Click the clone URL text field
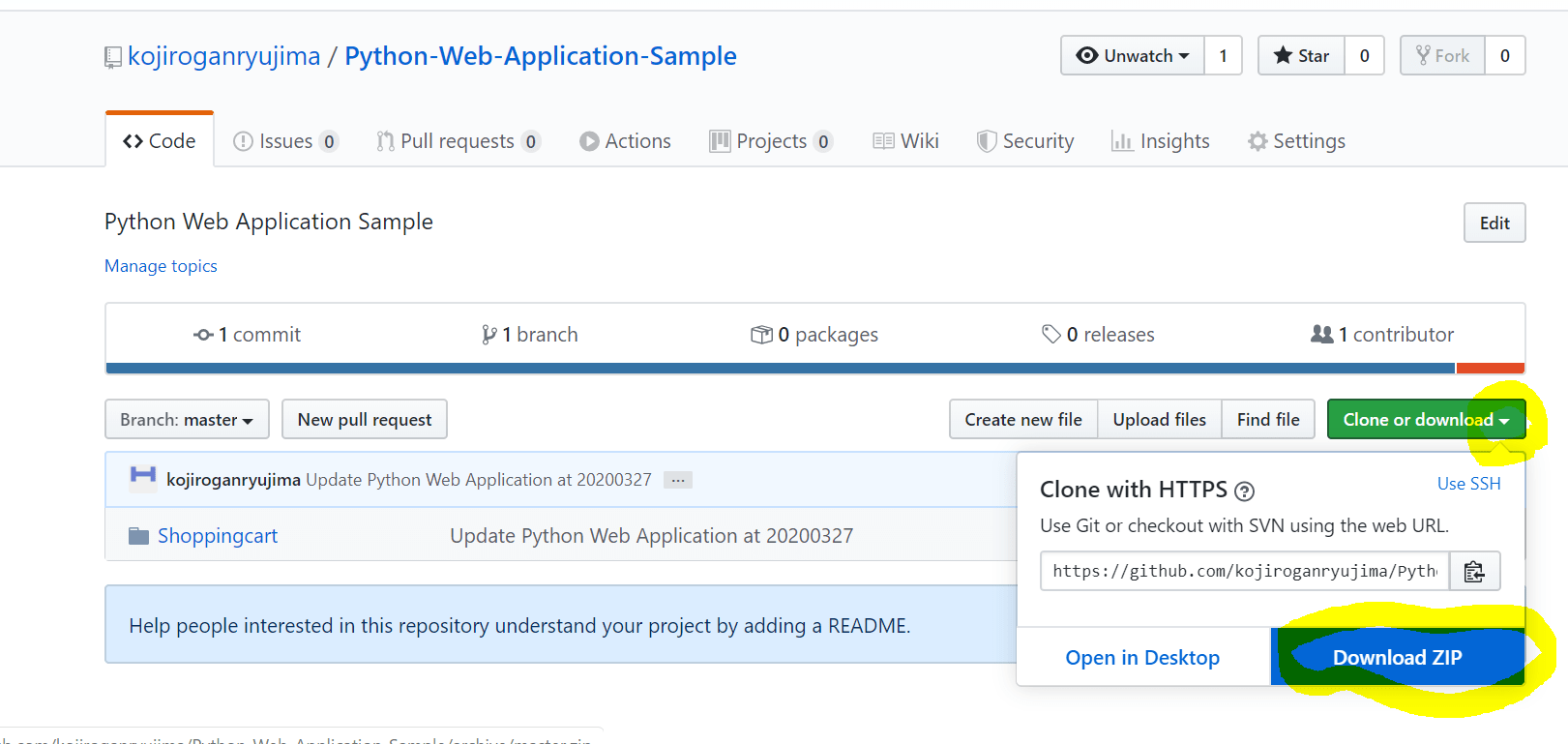Viewport: 1568px width, 744px height. tap(1245, 572)
